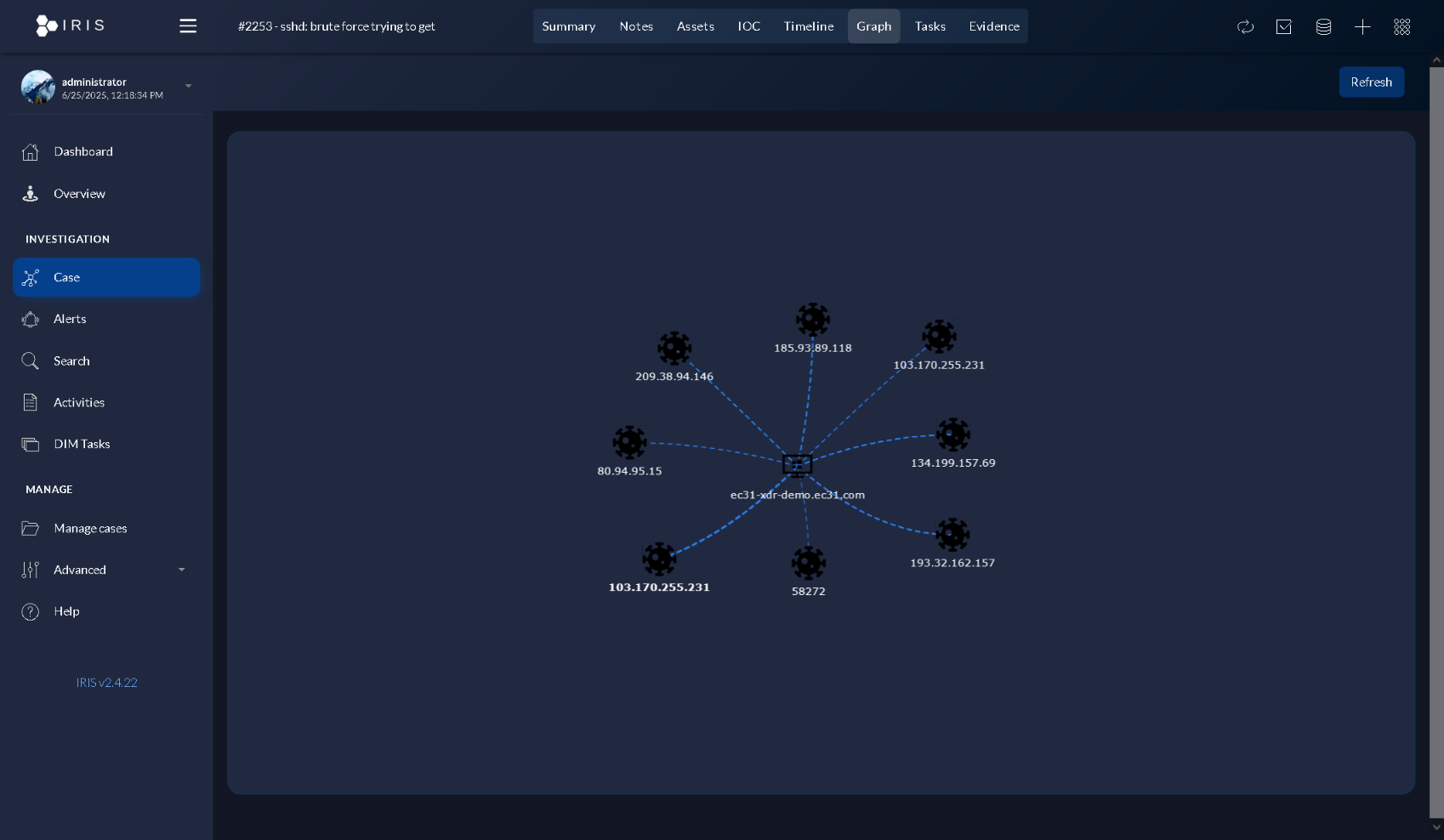Click the reload arrows icon in top bar
The height and width of the screenshot is (840, 1444).
coord(1245,27)
